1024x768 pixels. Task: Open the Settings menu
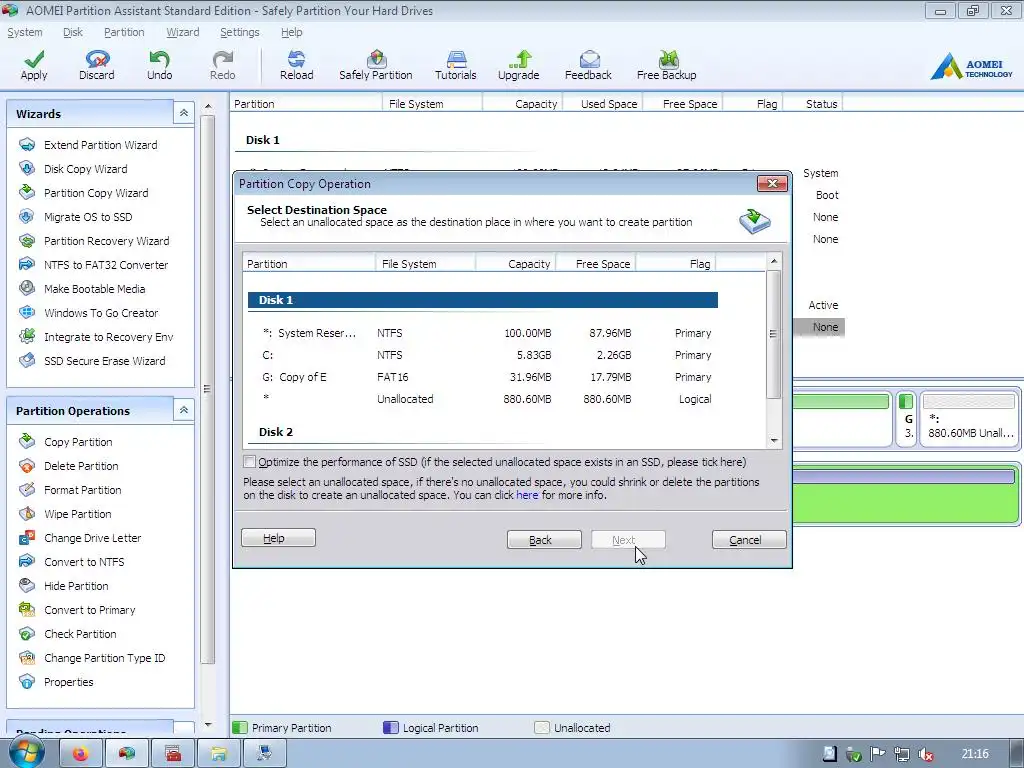240,32
